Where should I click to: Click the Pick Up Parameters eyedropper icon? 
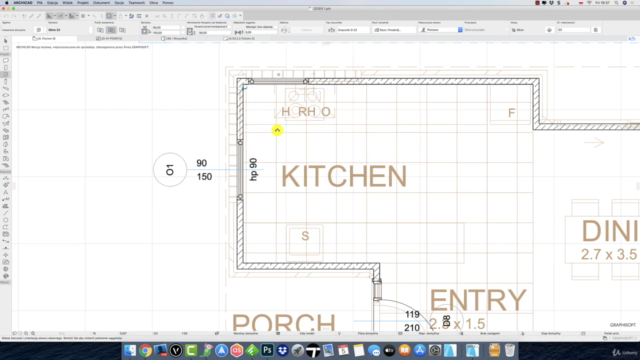coord(31,16)
